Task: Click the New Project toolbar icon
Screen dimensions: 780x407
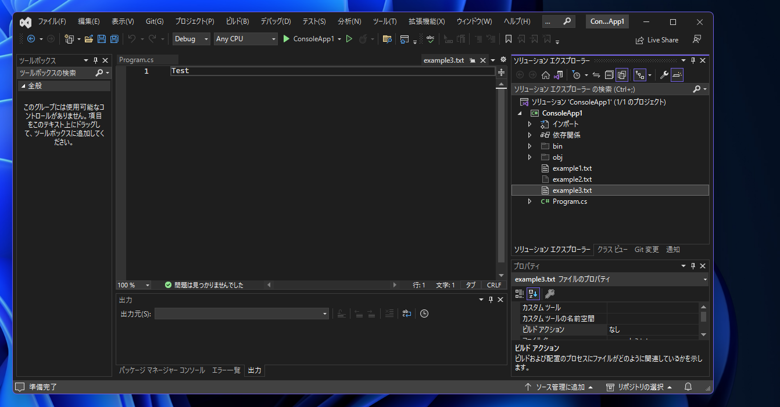Action: (69, 39)
